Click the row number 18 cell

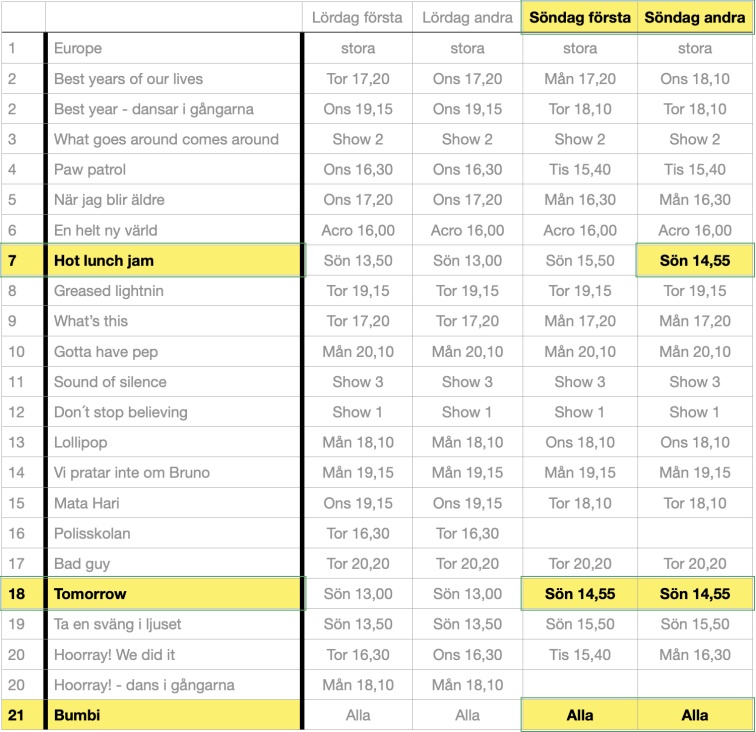click(23, 594)
